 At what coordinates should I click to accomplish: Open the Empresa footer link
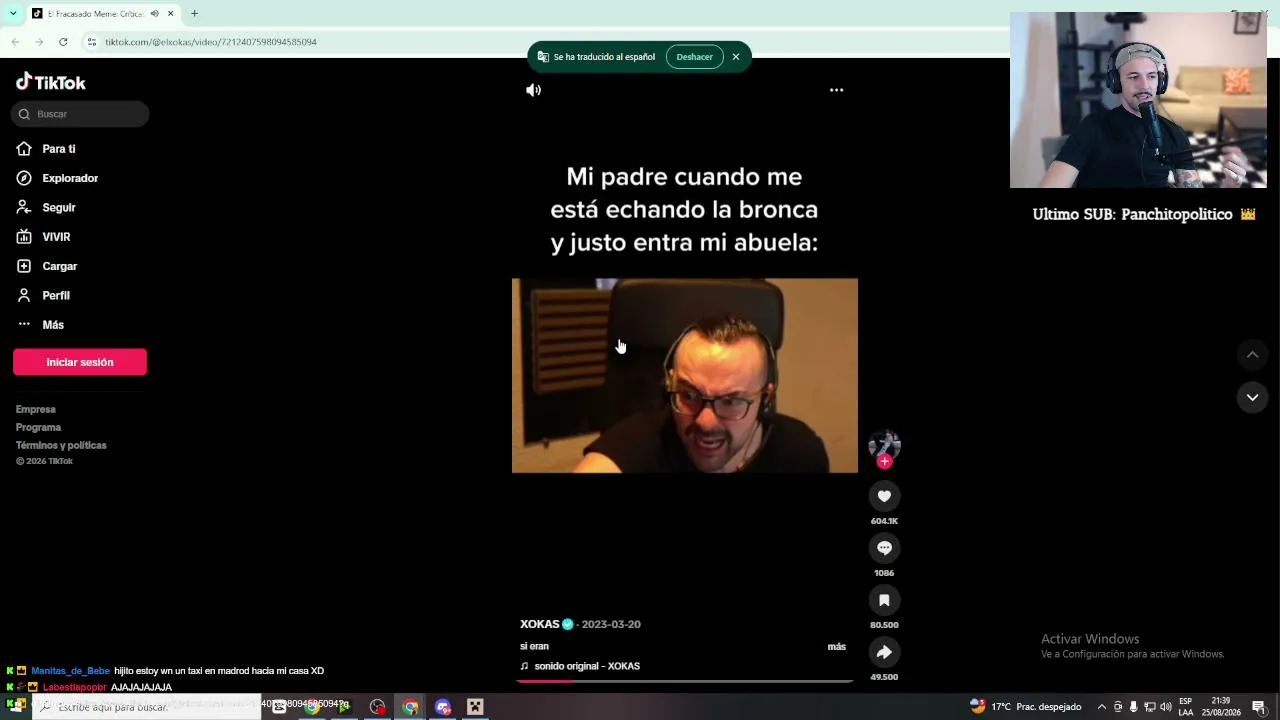click(36, 409)
